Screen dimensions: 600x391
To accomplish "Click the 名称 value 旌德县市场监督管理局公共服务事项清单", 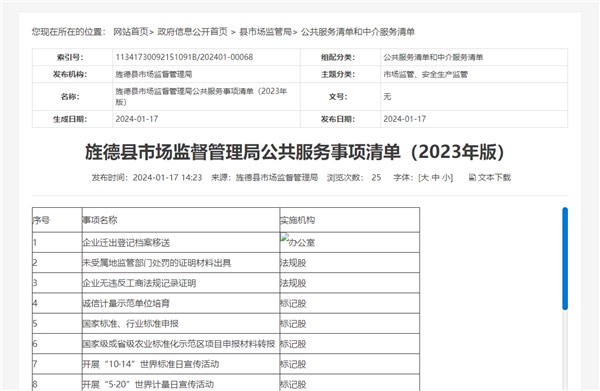I will pos(201,96).
